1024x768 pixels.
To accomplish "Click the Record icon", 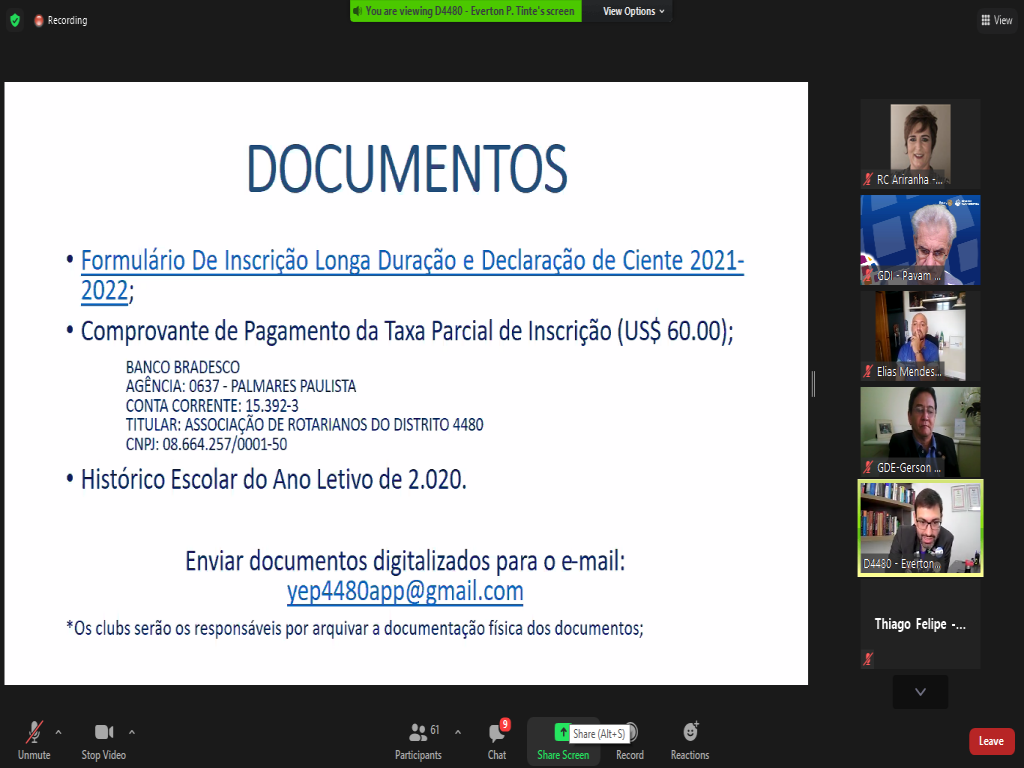I will click(630, 733).
